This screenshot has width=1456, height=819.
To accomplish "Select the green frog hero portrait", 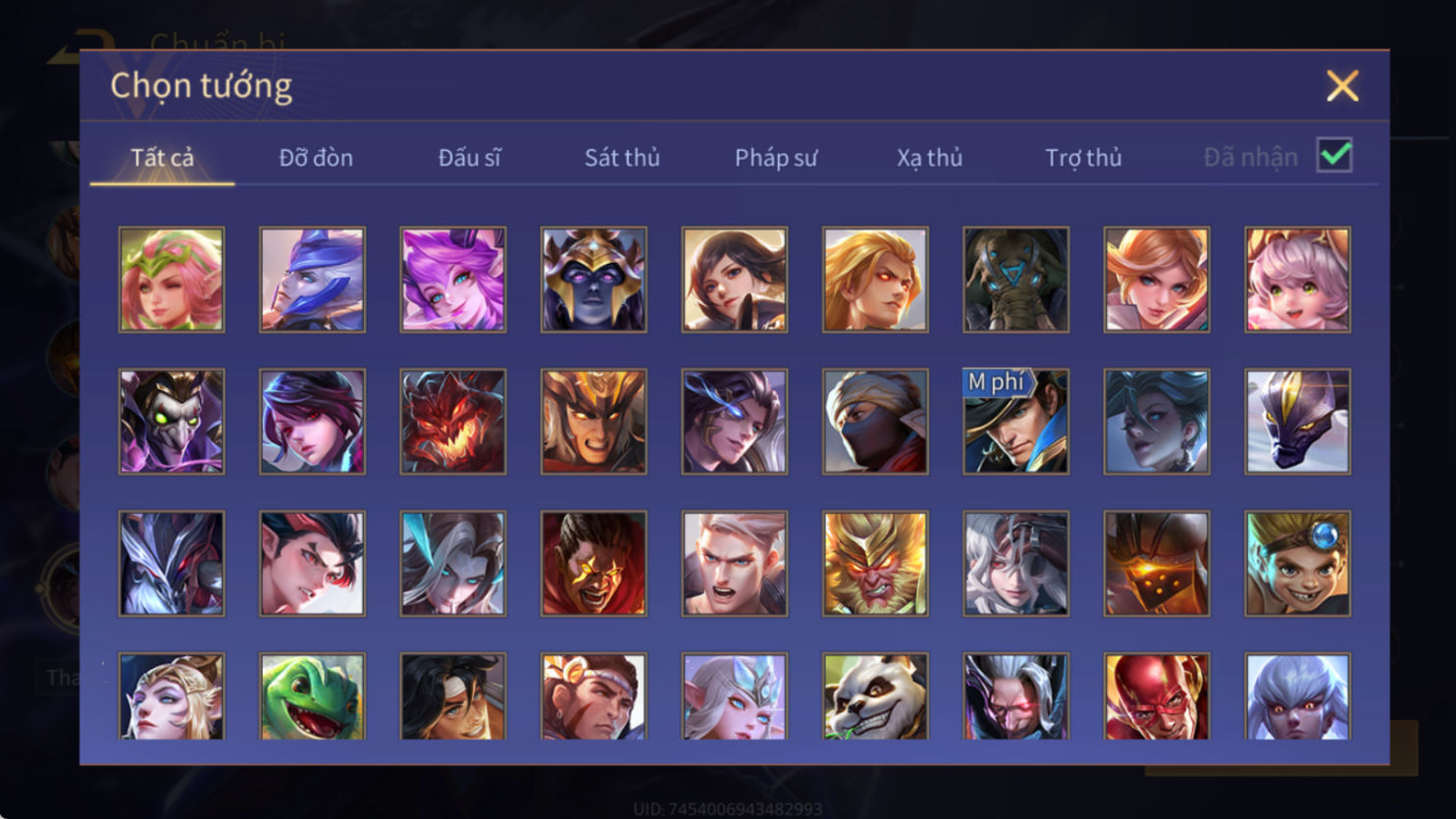I will point(312,696).
